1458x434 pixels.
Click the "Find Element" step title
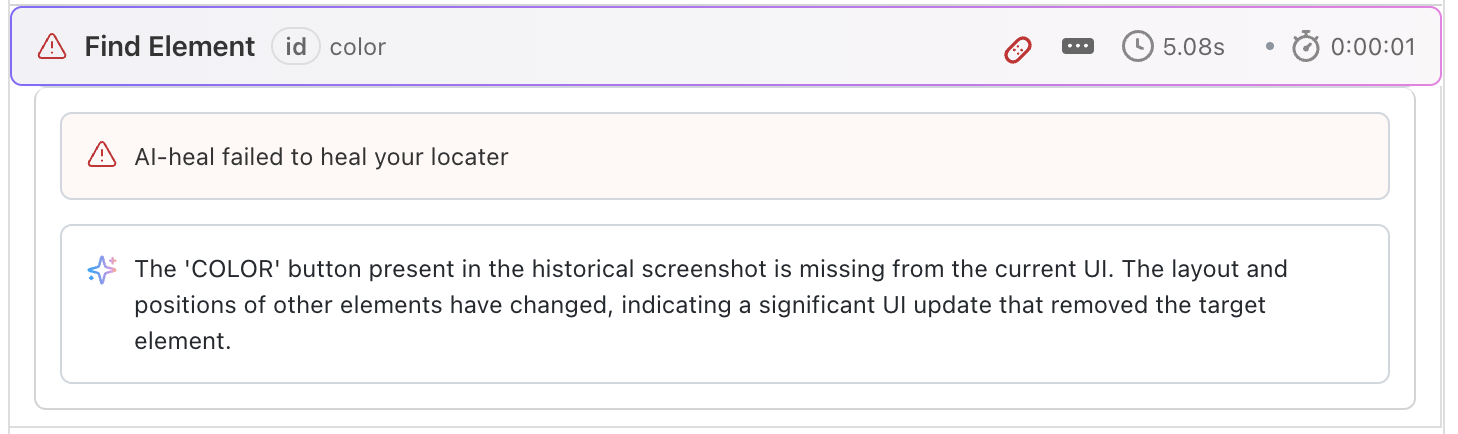point(170,47)
